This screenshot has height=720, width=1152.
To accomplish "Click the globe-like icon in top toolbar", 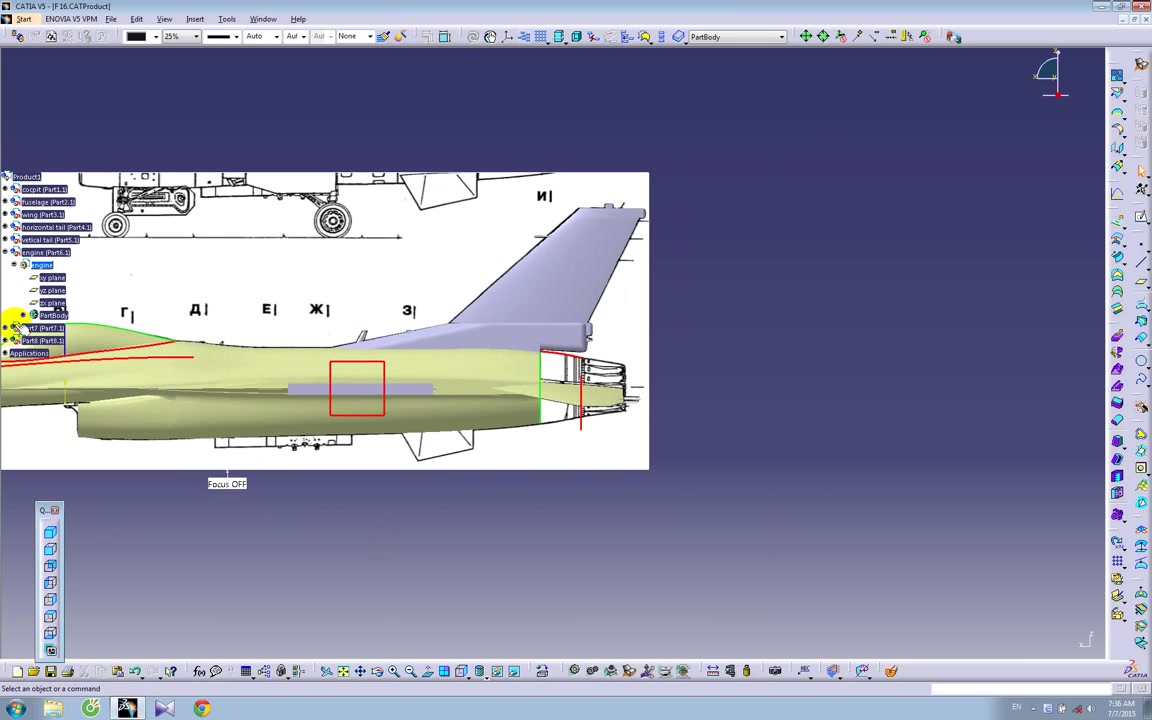I will point(490,36).
